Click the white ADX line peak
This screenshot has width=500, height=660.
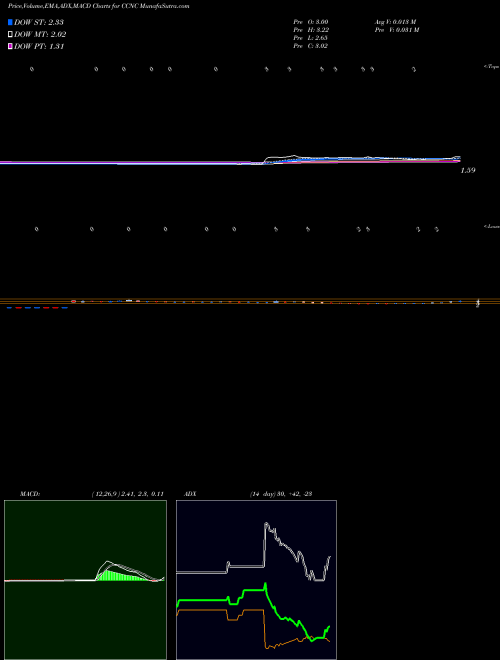tap(266, 524)
